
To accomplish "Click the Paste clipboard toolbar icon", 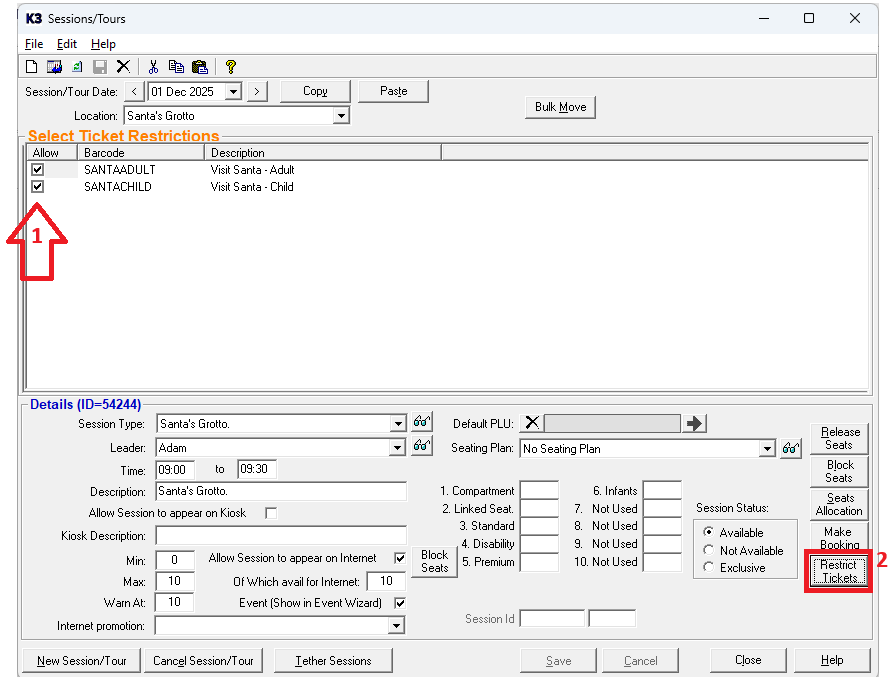I will (199, 67).
